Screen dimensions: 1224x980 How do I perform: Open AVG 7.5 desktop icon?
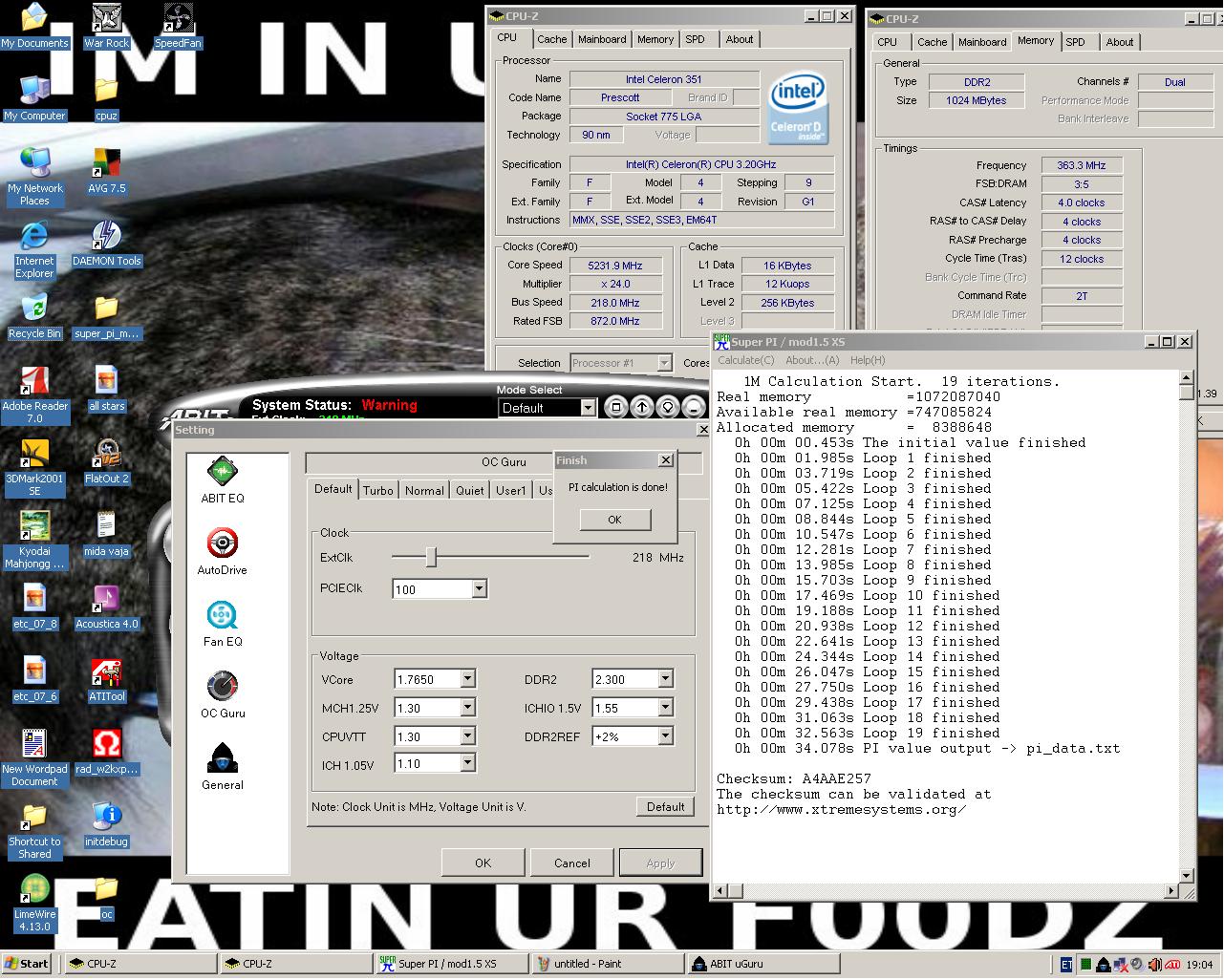(x=107, y=172)
